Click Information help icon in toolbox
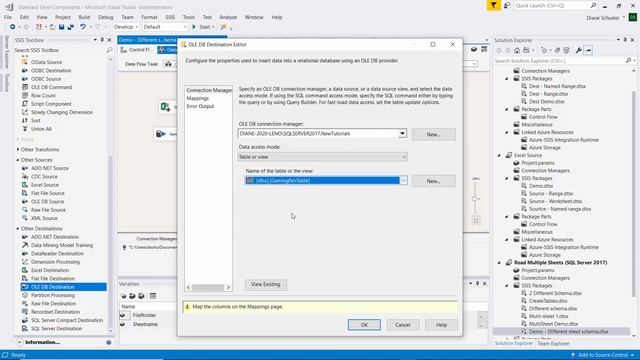This screenshot has width=640, height=360. pos(109,342)
